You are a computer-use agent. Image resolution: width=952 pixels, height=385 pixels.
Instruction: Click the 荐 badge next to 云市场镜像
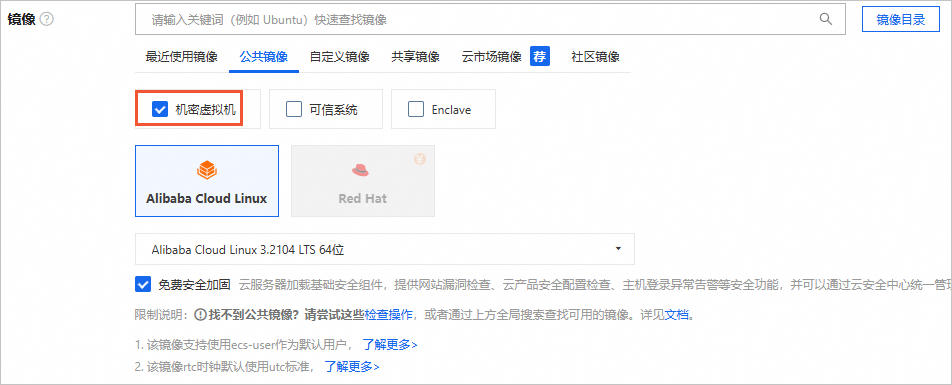click(540, 56)
